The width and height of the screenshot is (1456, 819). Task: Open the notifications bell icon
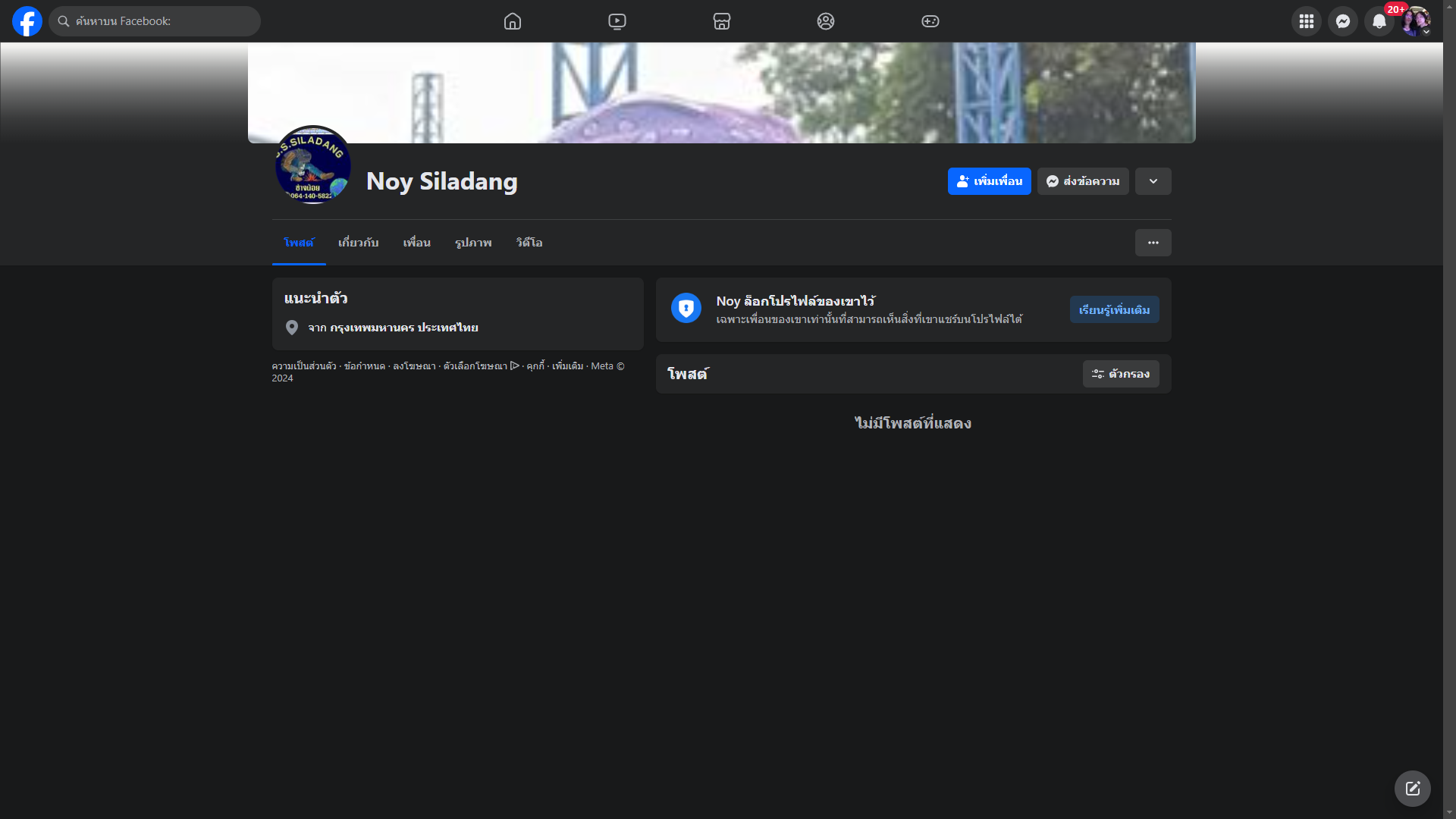tap(1379, 21)
